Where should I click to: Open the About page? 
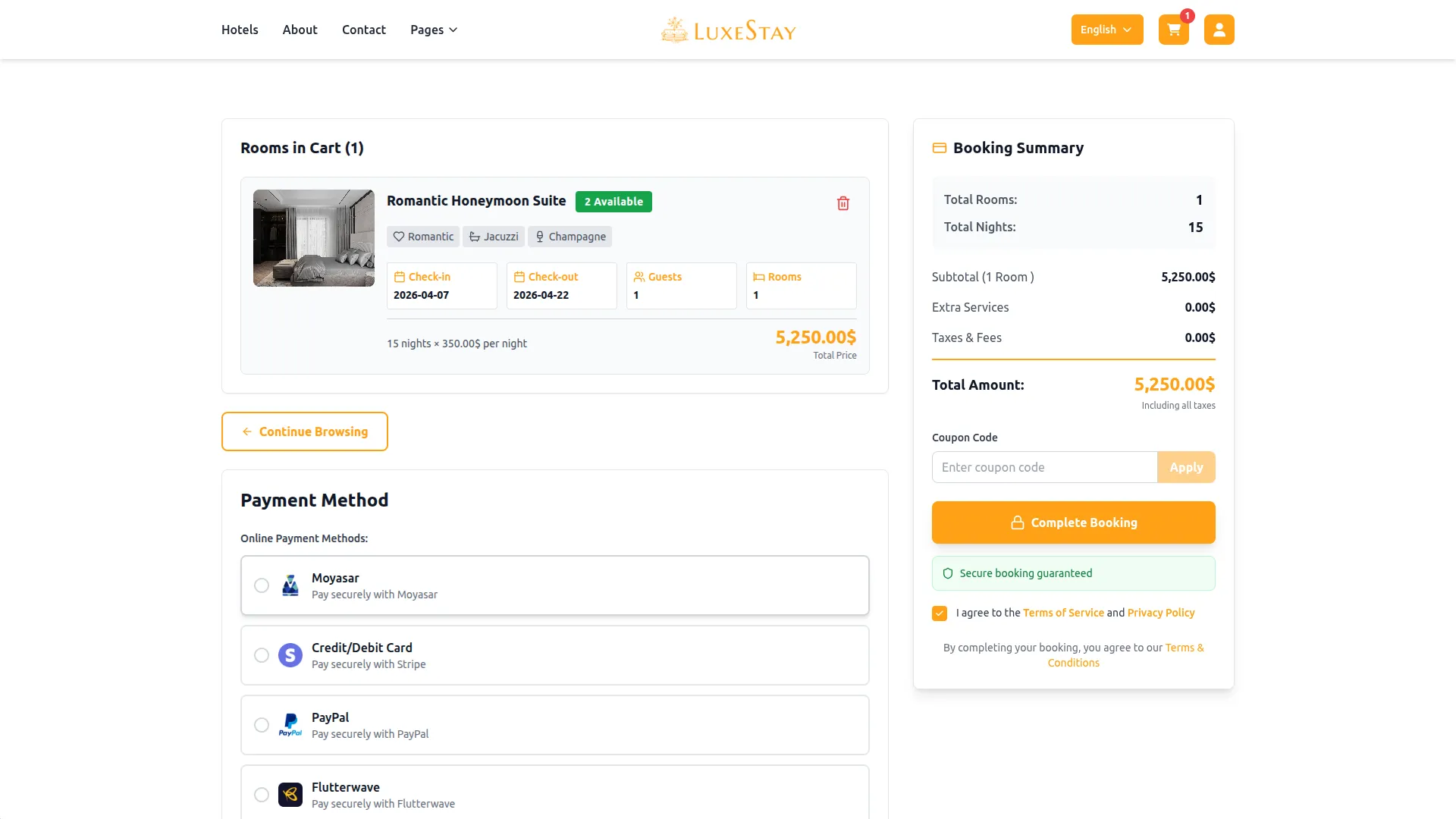pyautogui.click(x=300, y=30)
